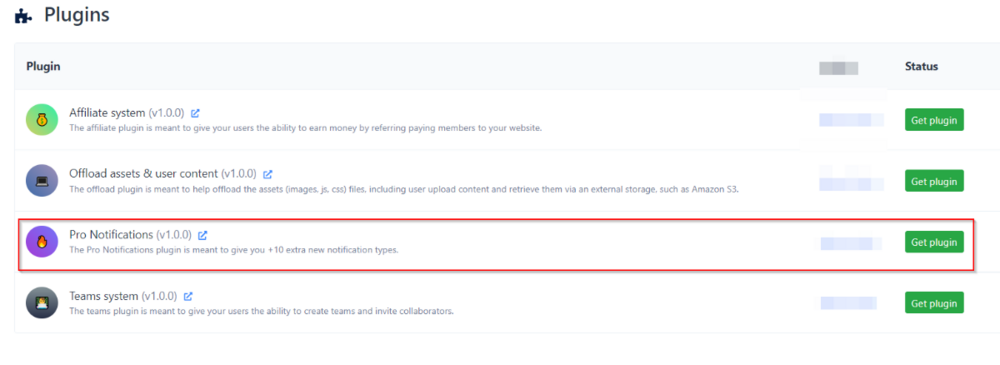Image resolution: width=1000 pixels, height=365 pixels.
Task: Select the Teams system (v1.0.0) title
Action: coord(122,296)
